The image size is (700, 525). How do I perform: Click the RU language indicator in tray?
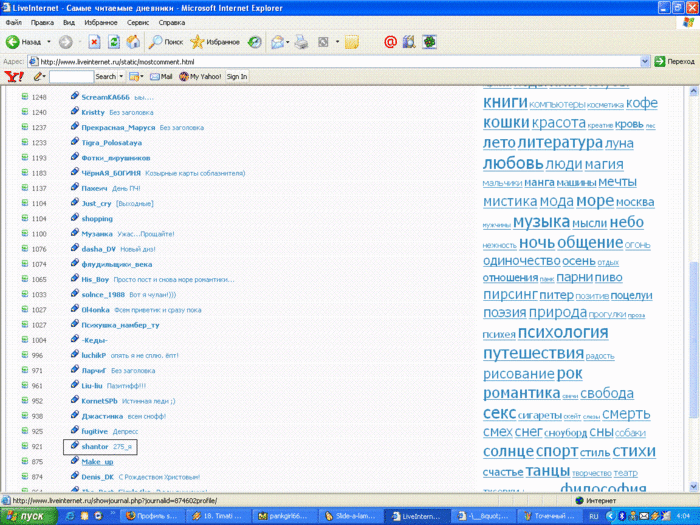point(593,516)
